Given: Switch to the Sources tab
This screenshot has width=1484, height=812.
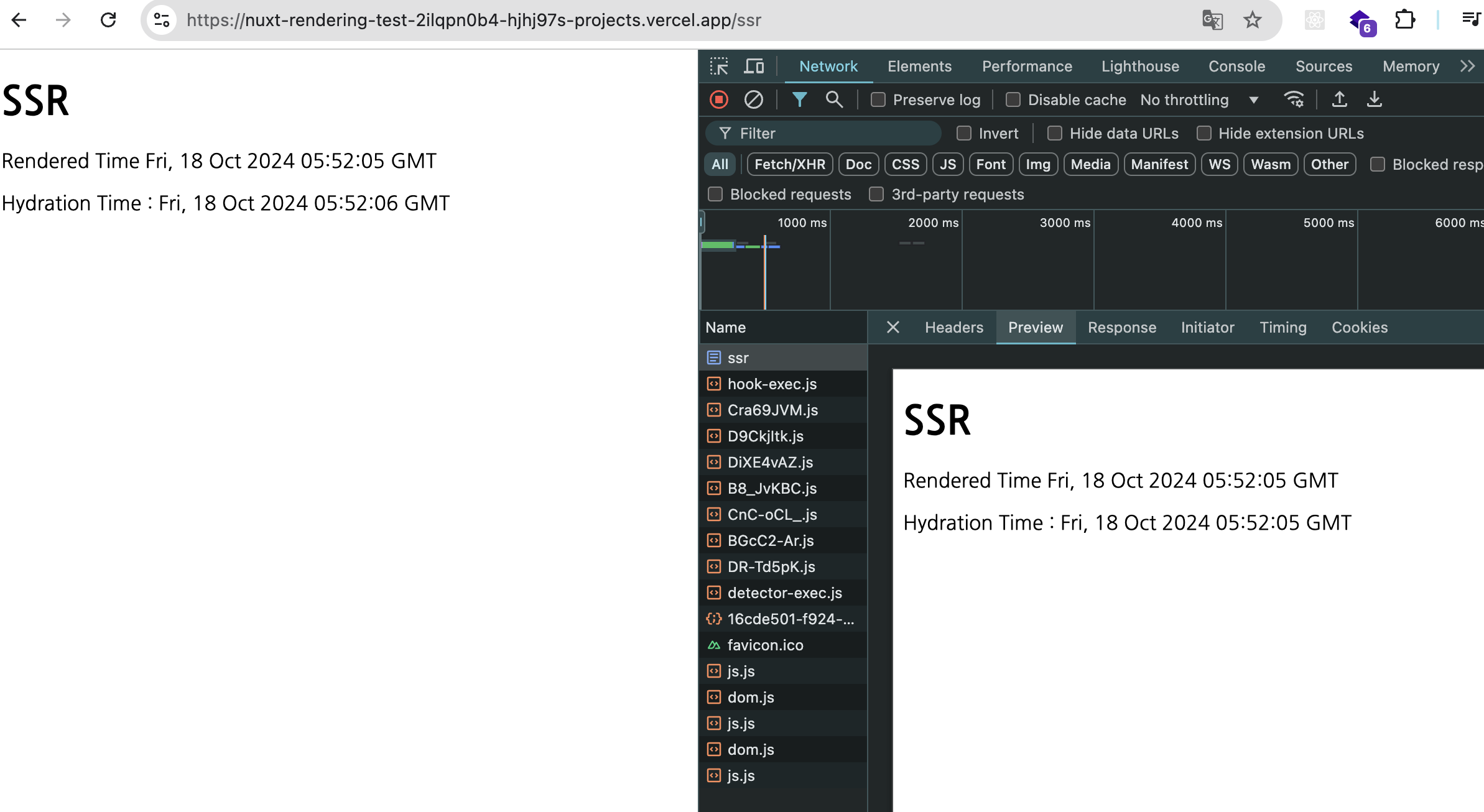Looking at the screenshot, I should pyautogui.click(x=1324, y=66).
